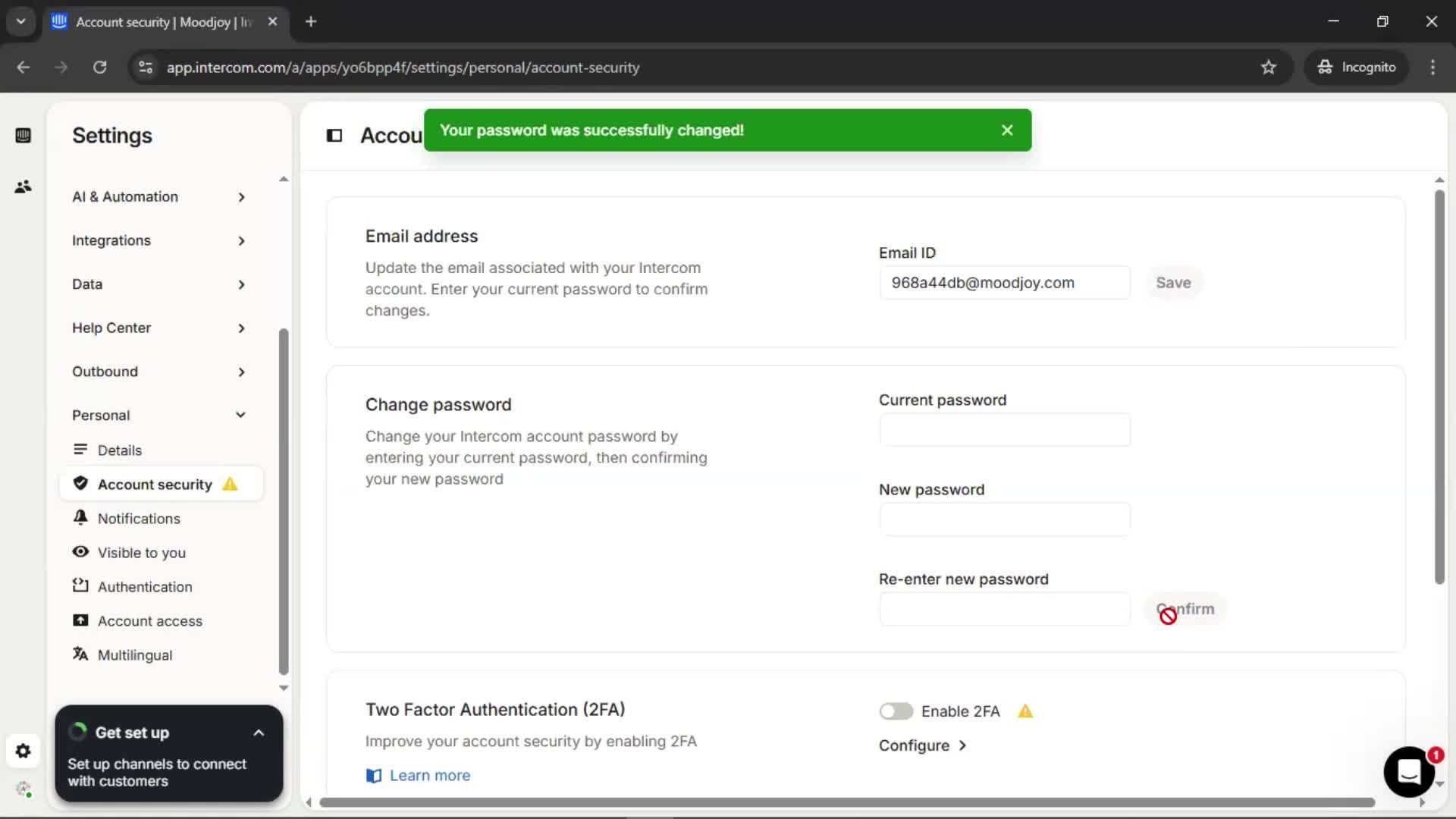Click the warning icon next to Account security
Viewport: 1456px width, 819px height.
(230, 484)
